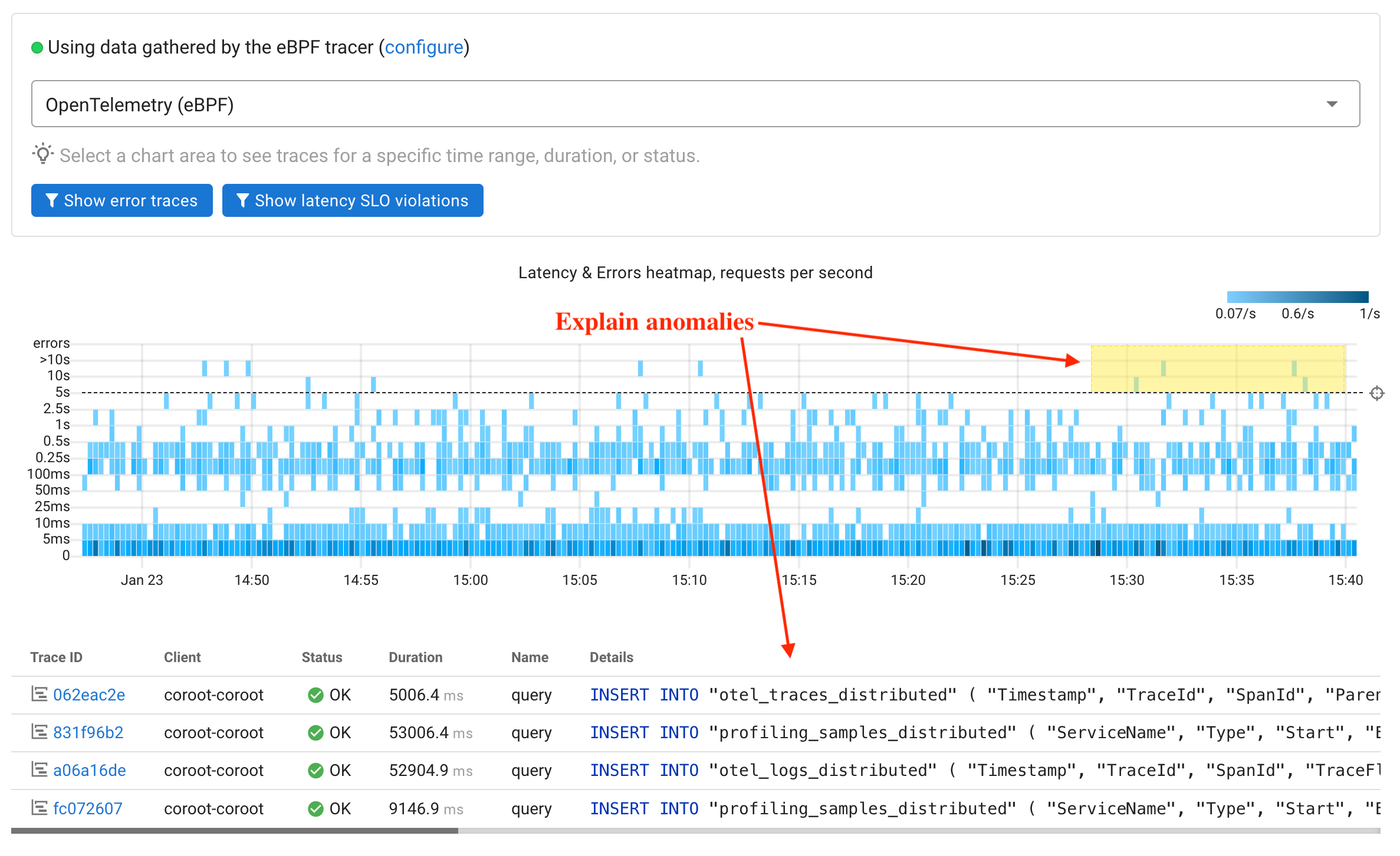This screenshot has width=1400, height=856.
Task: Click the crosshair icon beside the 5s SLO line
Action: [1377, 393]
